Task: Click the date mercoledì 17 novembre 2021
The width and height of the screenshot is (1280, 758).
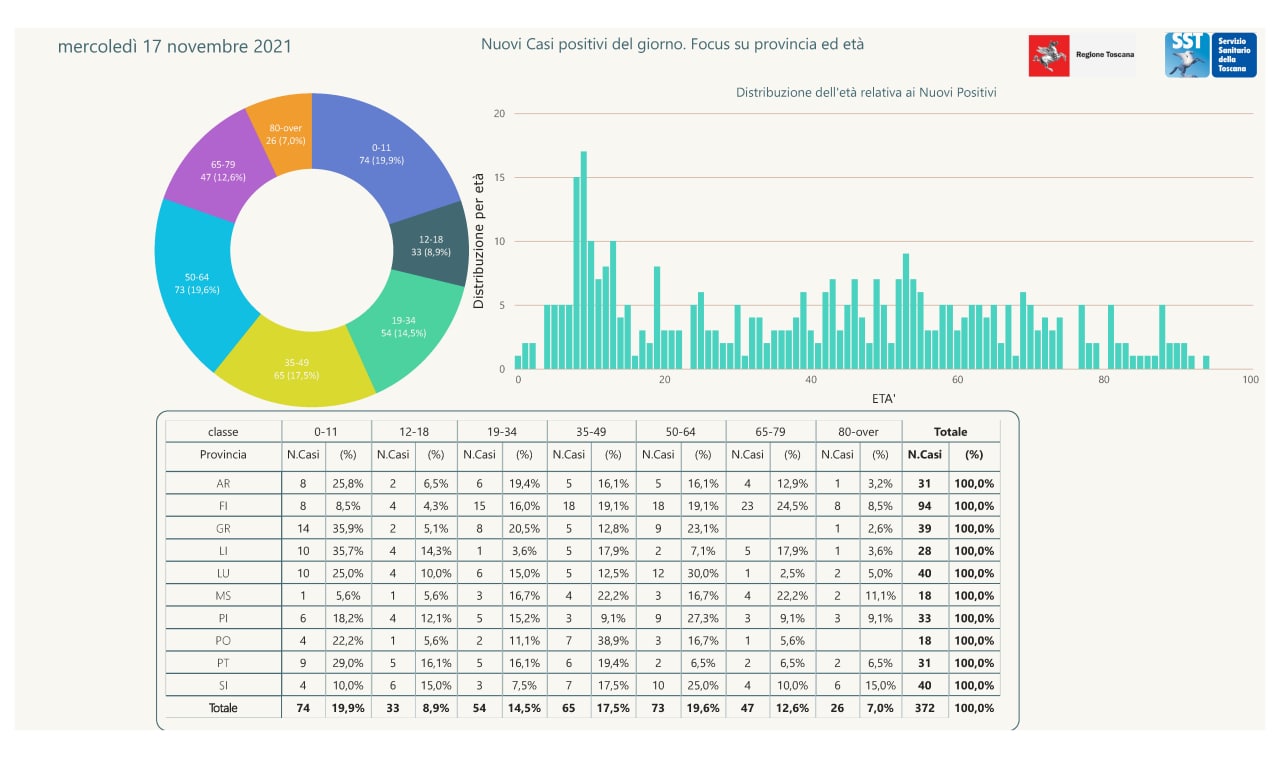Action: pyautogui.click(x=175, y=46)
